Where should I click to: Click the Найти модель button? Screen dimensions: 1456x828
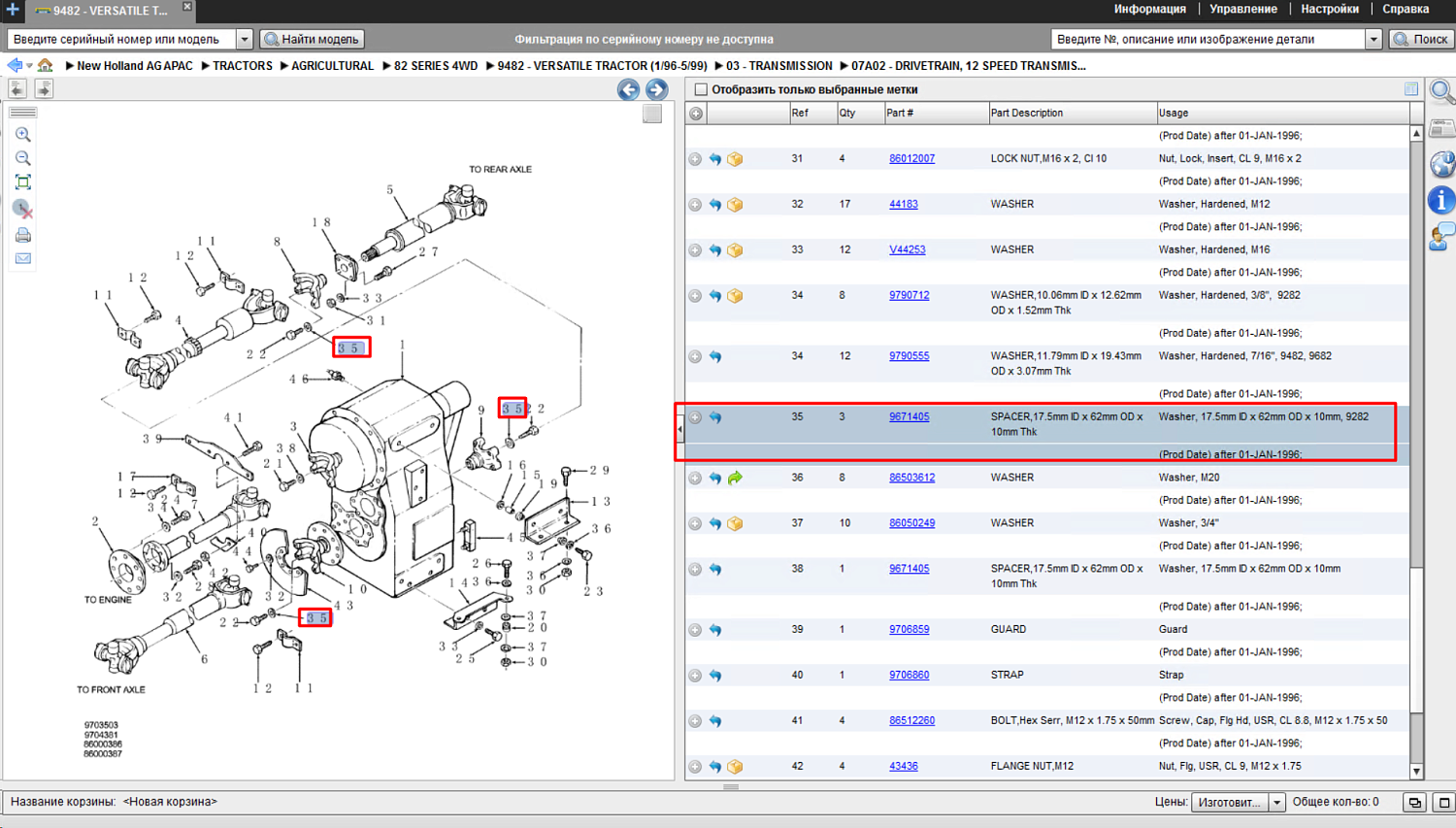[x=312, y=40]
